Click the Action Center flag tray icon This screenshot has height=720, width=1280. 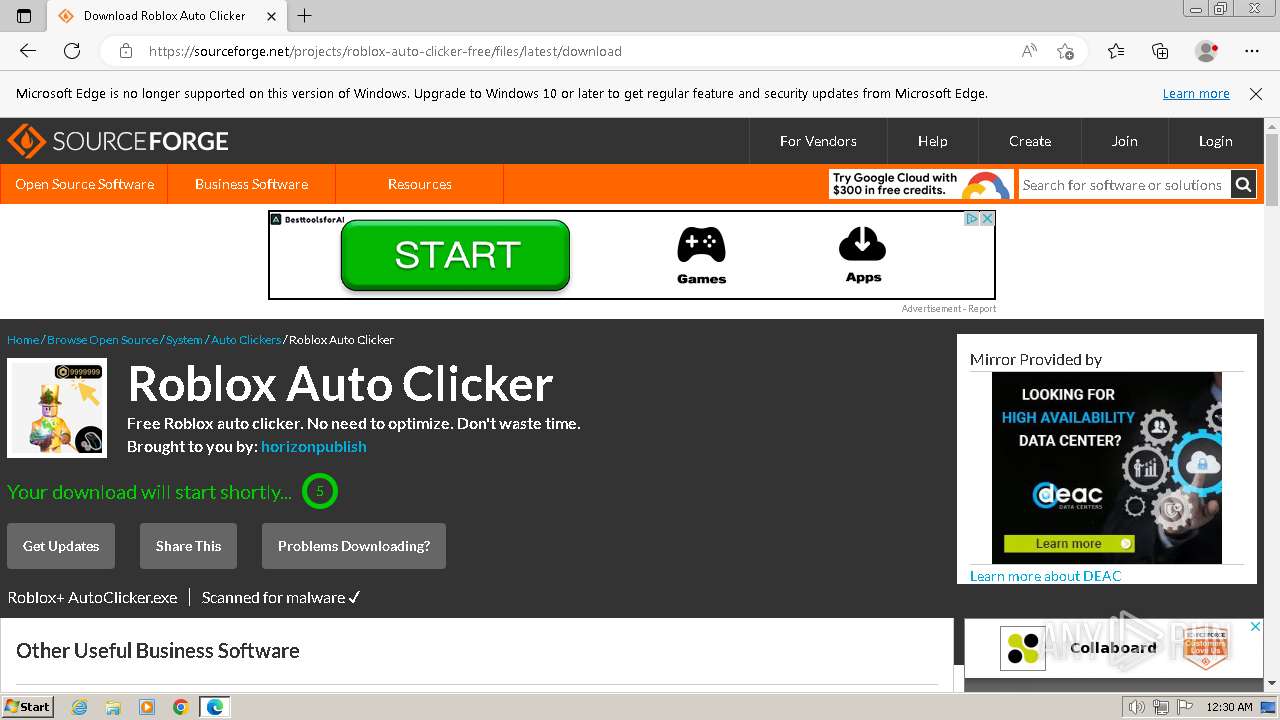point(1184,707)
